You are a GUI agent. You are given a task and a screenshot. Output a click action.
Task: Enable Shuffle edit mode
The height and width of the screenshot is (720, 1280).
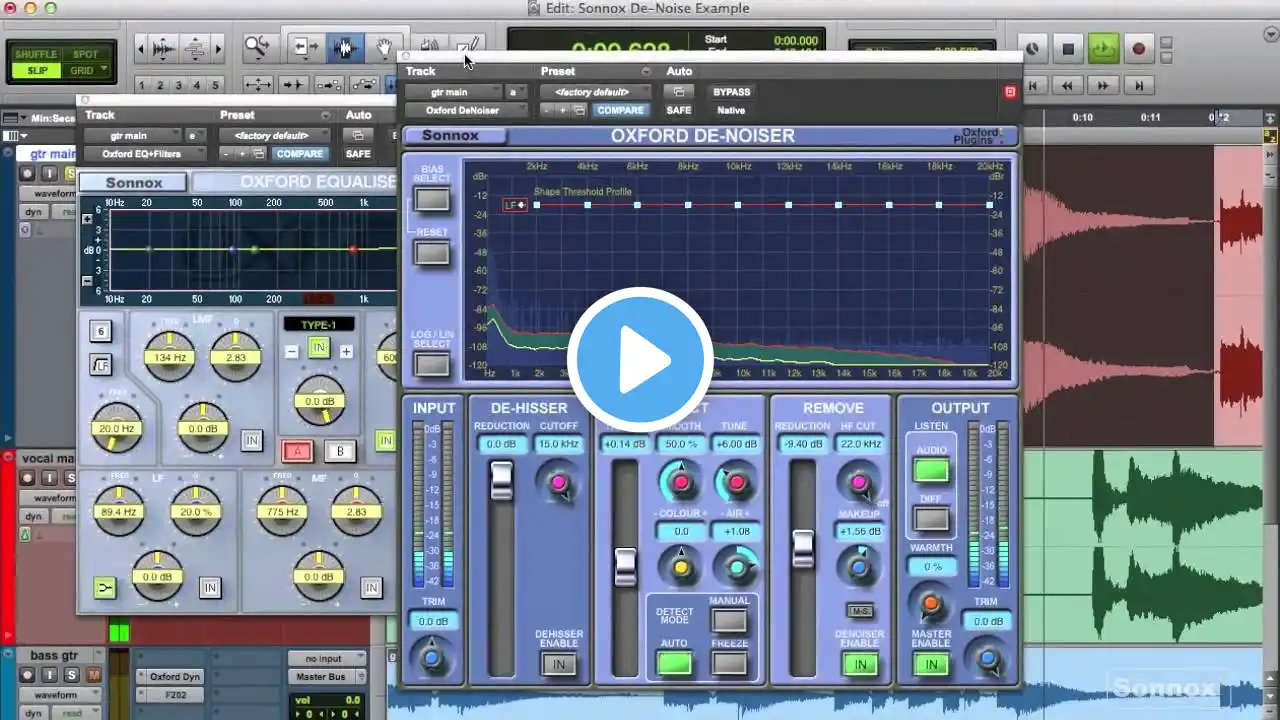click(37, 55)
